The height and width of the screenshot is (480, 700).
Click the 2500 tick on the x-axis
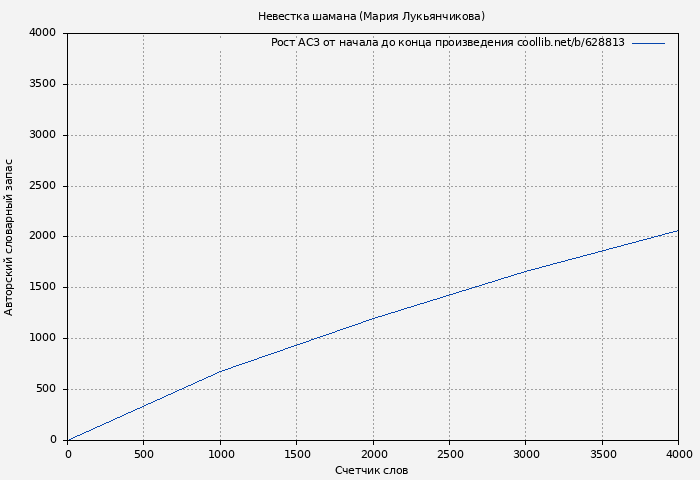tap(449, 454)
